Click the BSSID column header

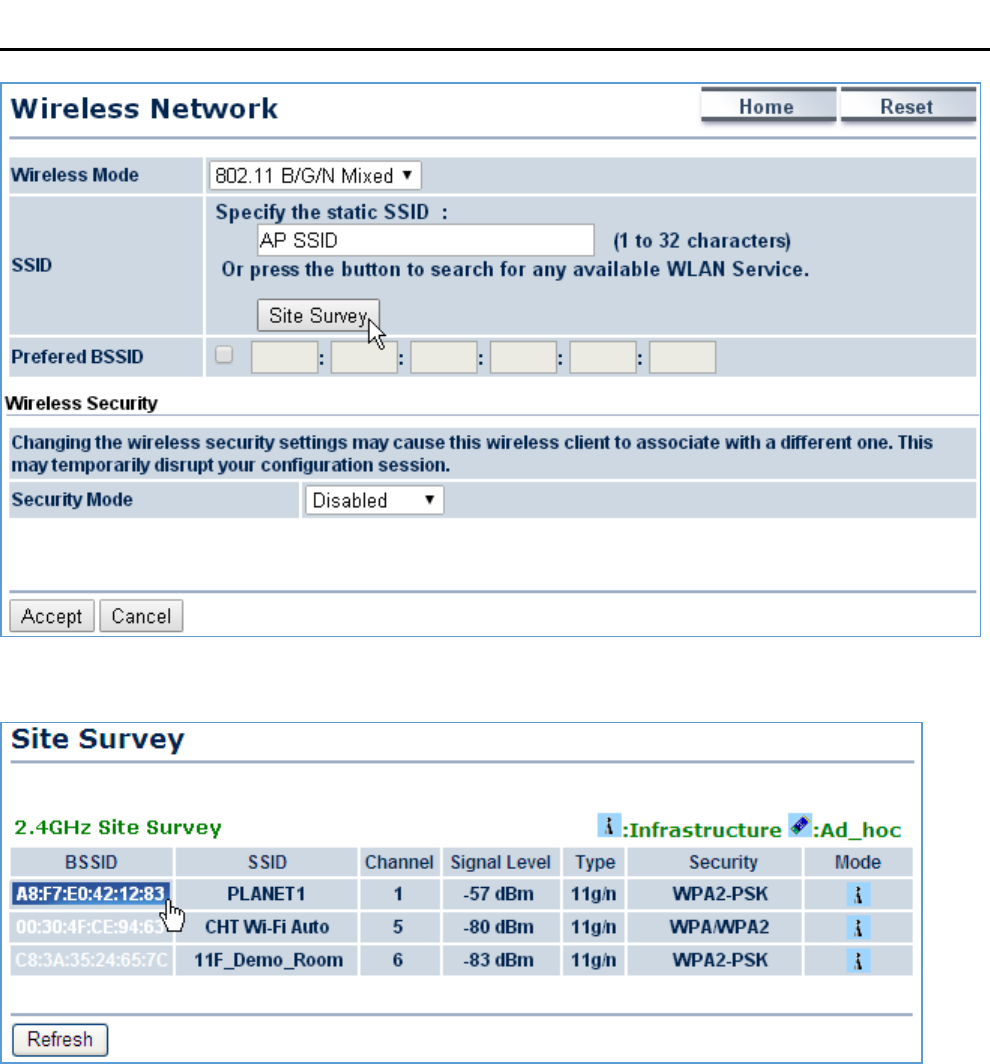click(x=92, y=862)
